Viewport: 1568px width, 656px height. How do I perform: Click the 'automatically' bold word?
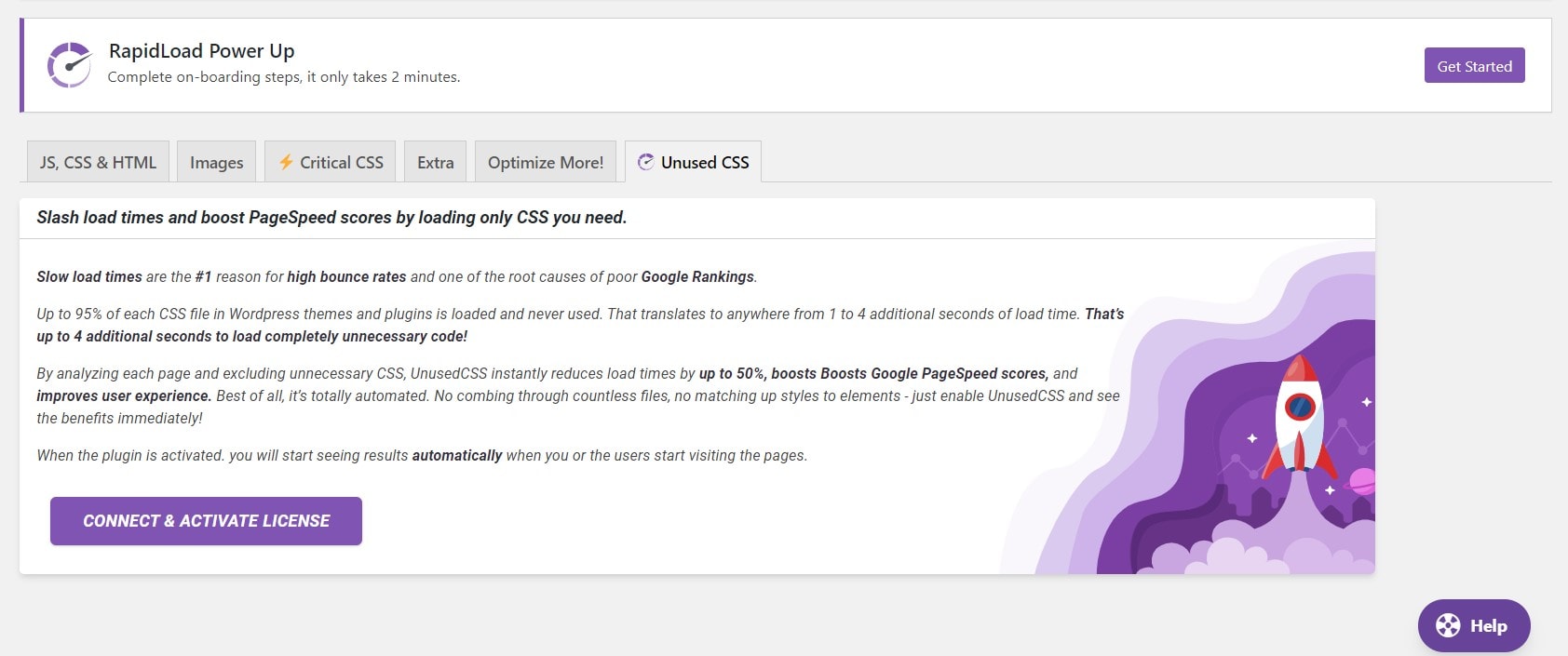click(x=457, y=456)
